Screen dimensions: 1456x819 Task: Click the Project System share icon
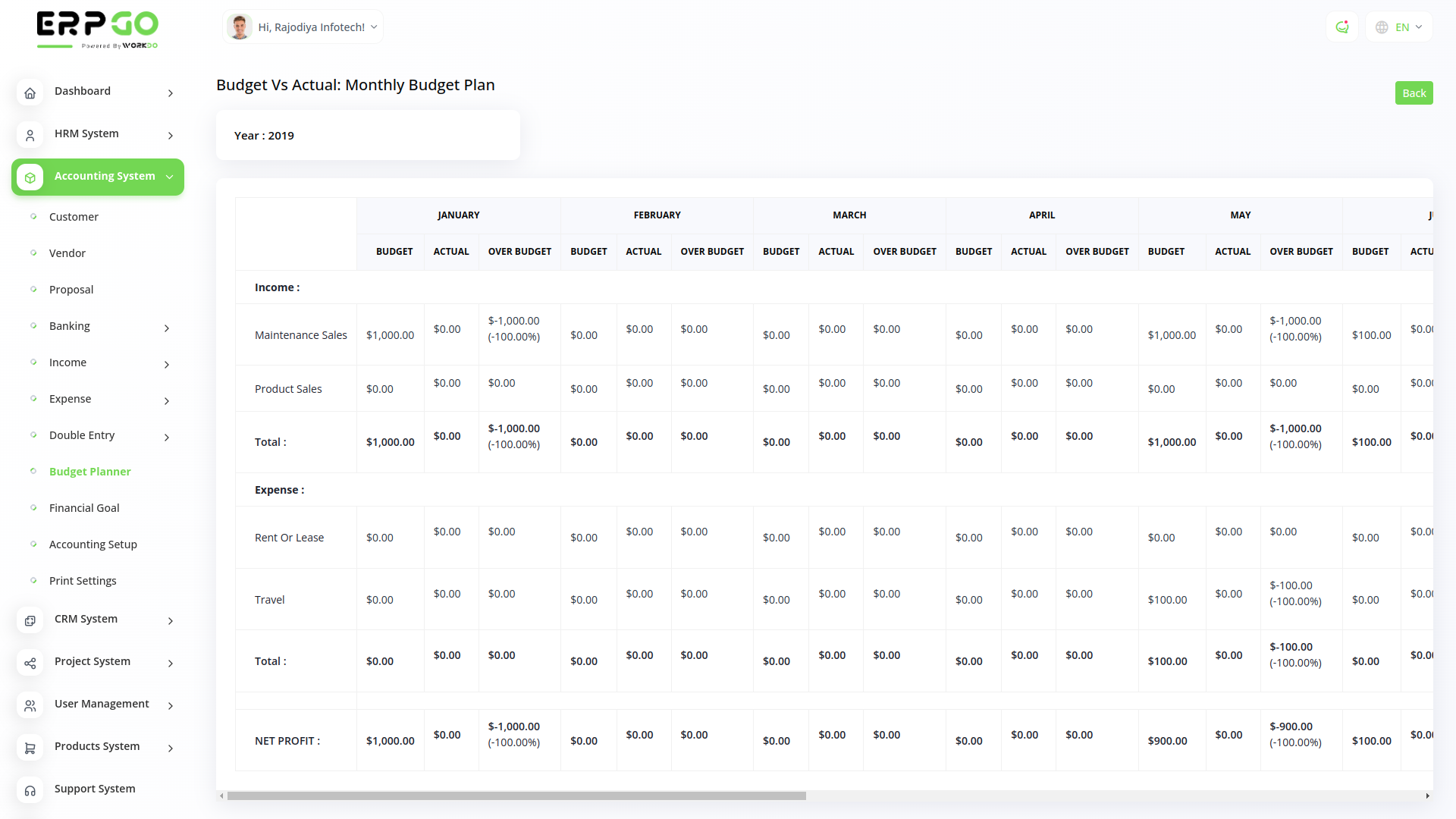(30, 663)
